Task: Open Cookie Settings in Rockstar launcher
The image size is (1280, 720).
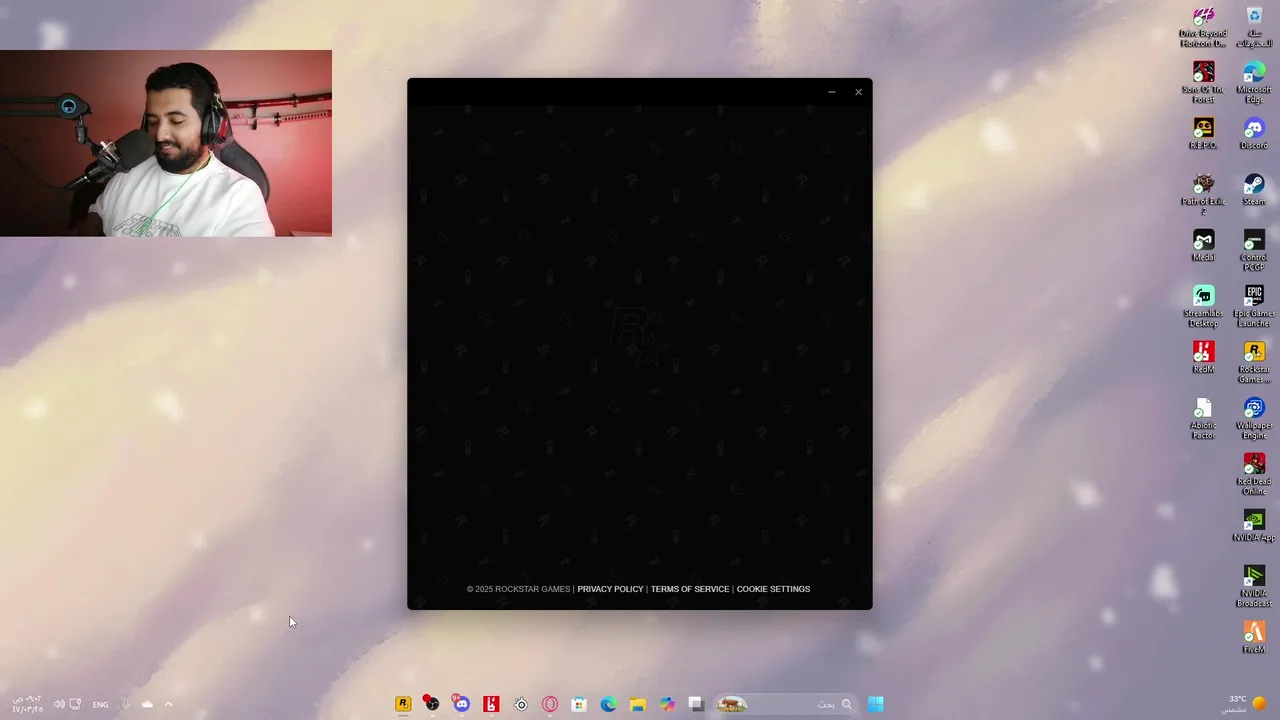Action: (x=773, y=589)
